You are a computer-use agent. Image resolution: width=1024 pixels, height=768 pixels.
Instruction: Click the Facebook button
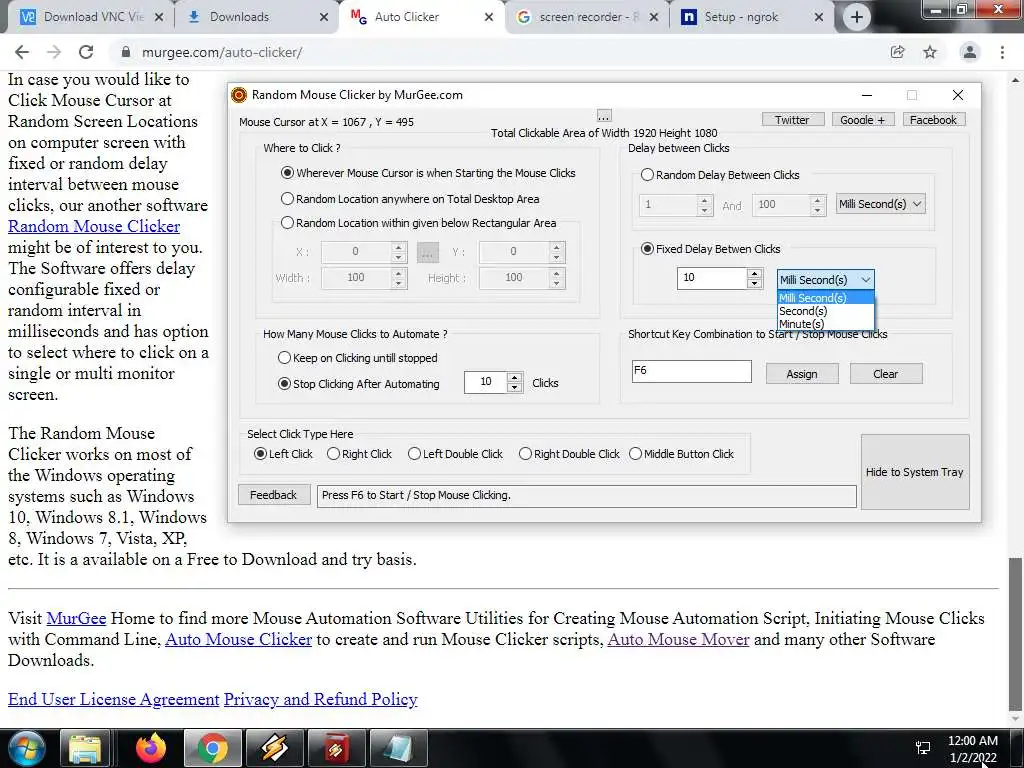pos(933,120)
